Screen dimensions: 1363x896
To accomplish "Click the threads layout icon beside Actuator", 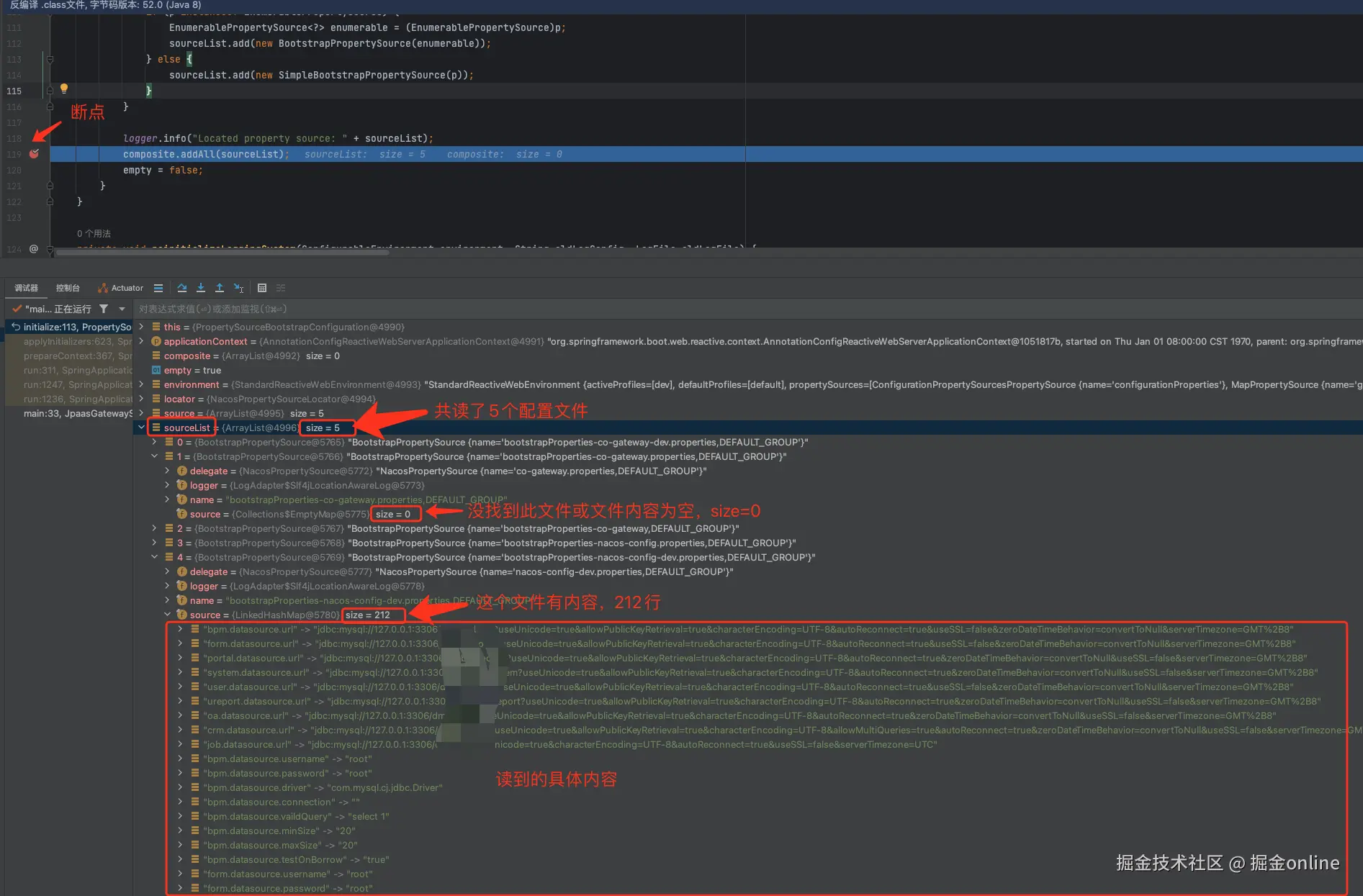I will (x=158, y=288).
